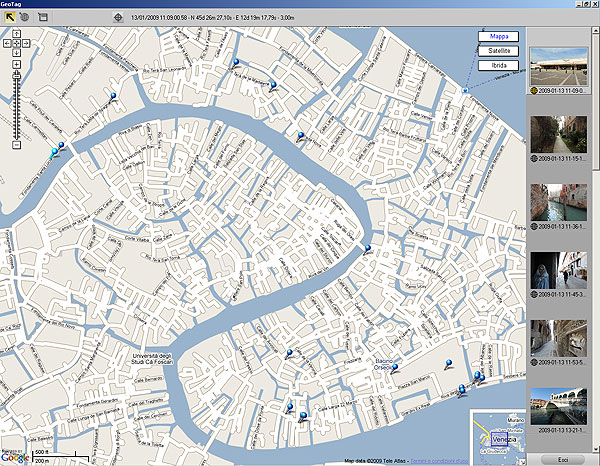
Task: Click geotag icon beside 2009-01-13 11-36 photo
Action: pos(534,226)
